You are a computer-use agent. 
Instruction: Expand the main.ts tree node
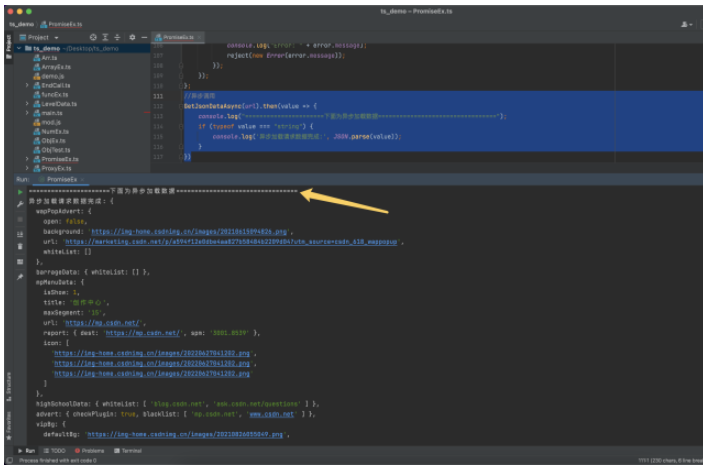[x=28, y=113]
